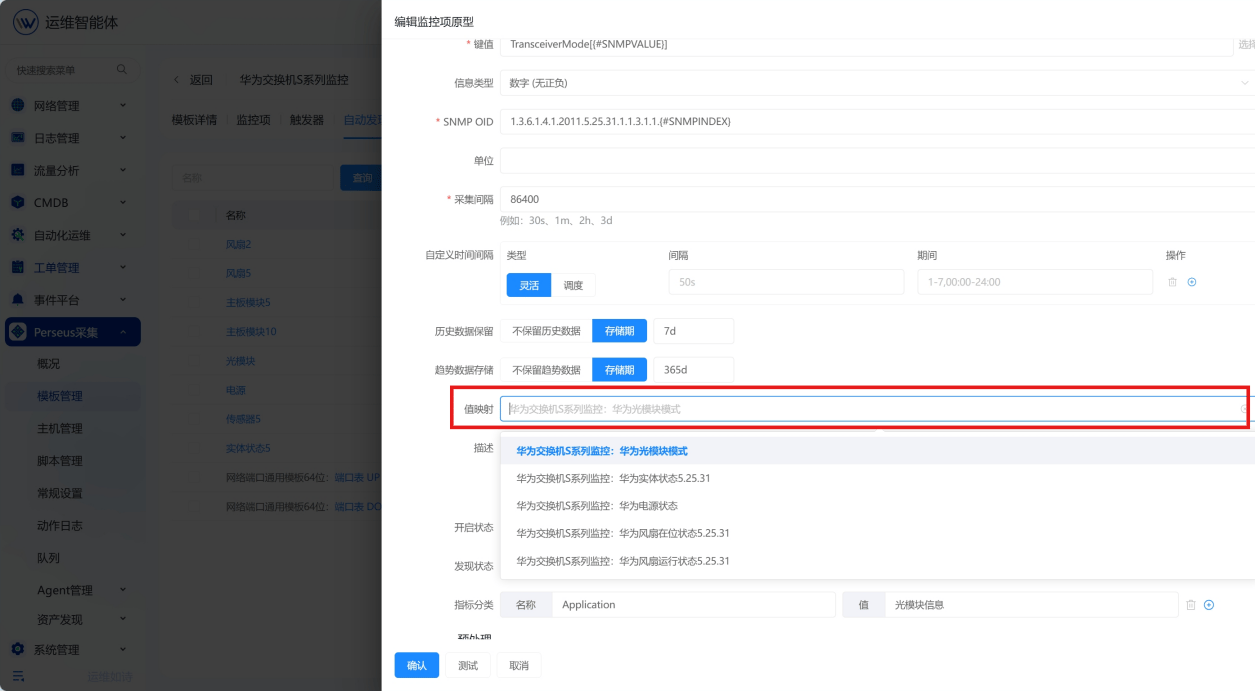This screenshot has width=1256, height=692.
Task: Click the sidebar collapse icon at bottom
Action: click(x=17, y=676)
